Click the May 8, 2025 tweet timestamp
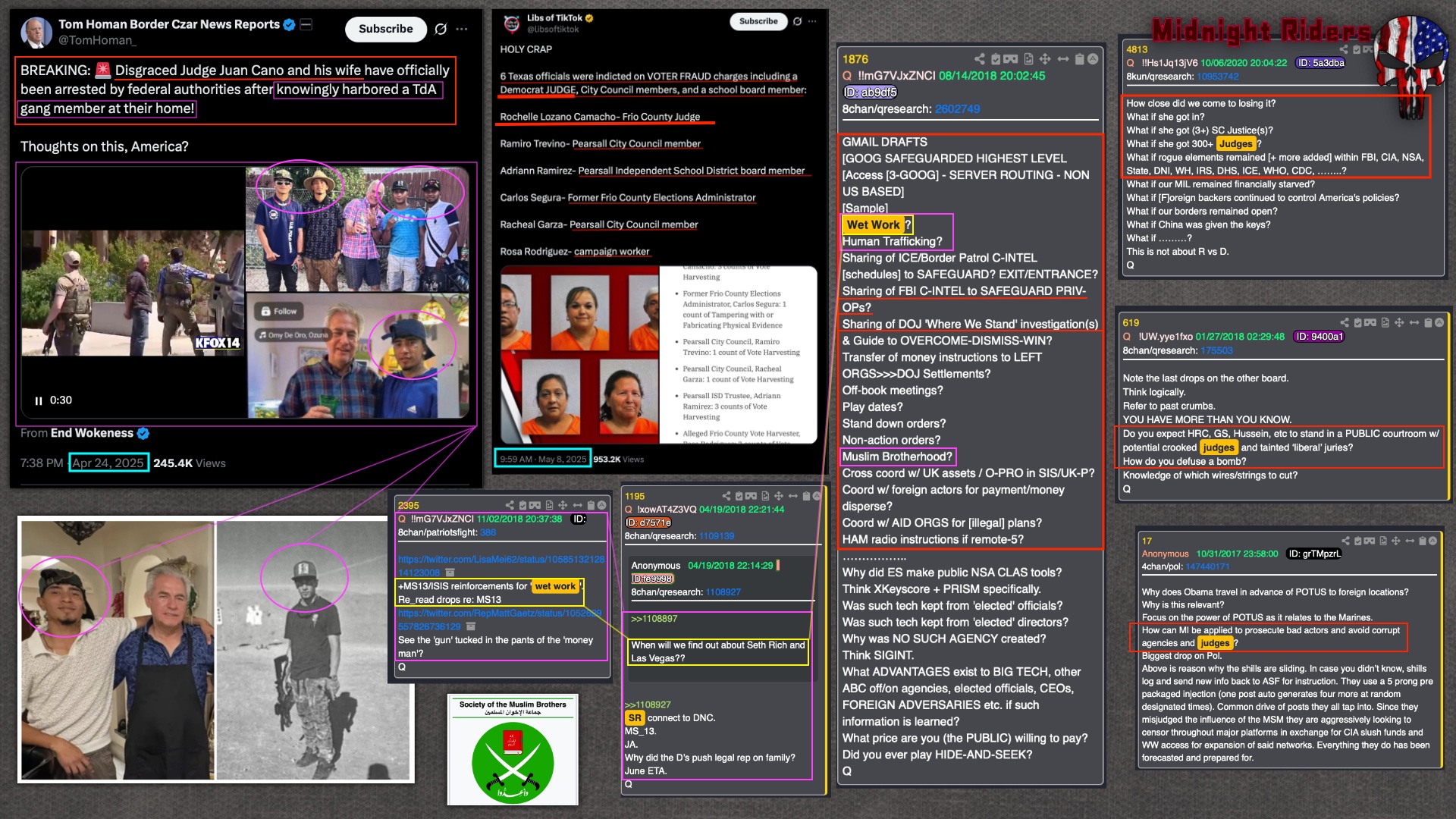Viewport: 1456px width, 819px height. (x=543, y=459)
